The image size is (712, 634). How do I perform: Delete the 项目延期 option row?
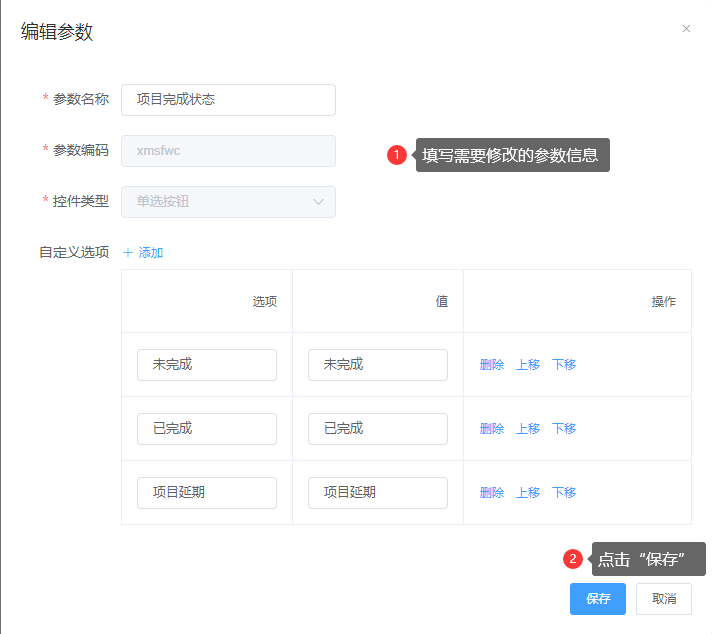[492, 493]
